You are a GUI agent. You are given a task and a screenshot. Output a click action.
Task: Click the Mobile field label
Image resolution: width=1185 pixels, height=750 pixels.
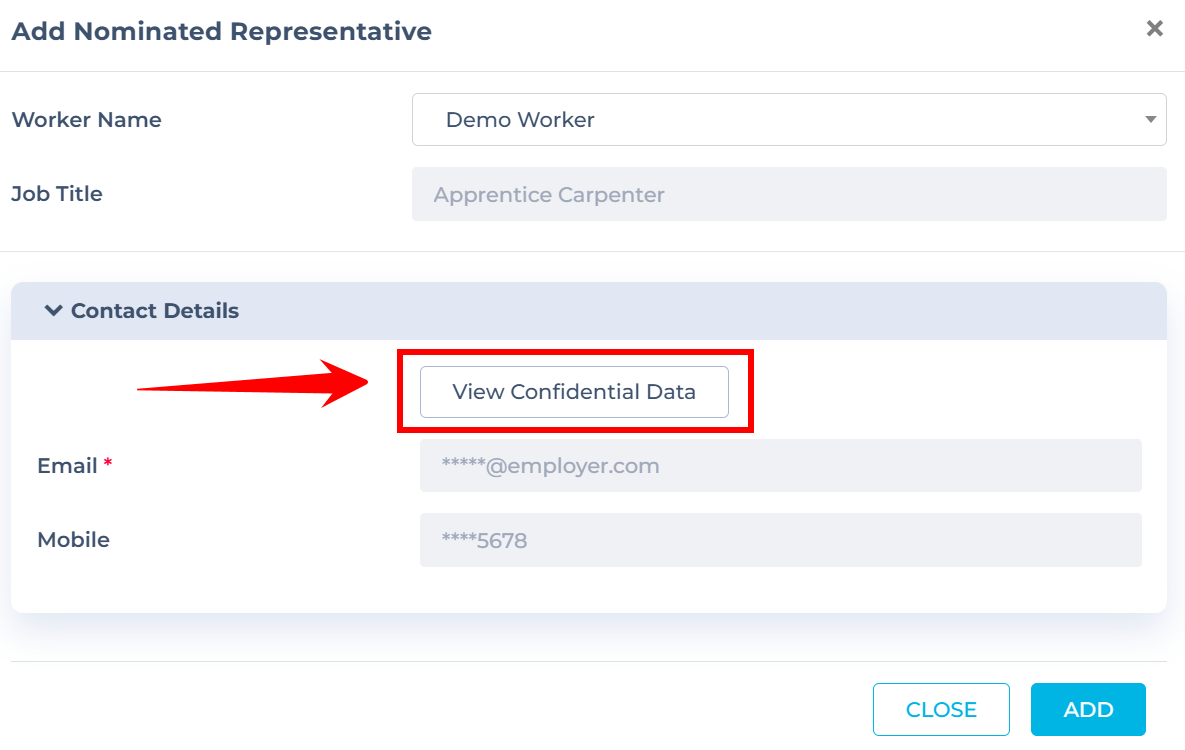(x=73, y=540)
